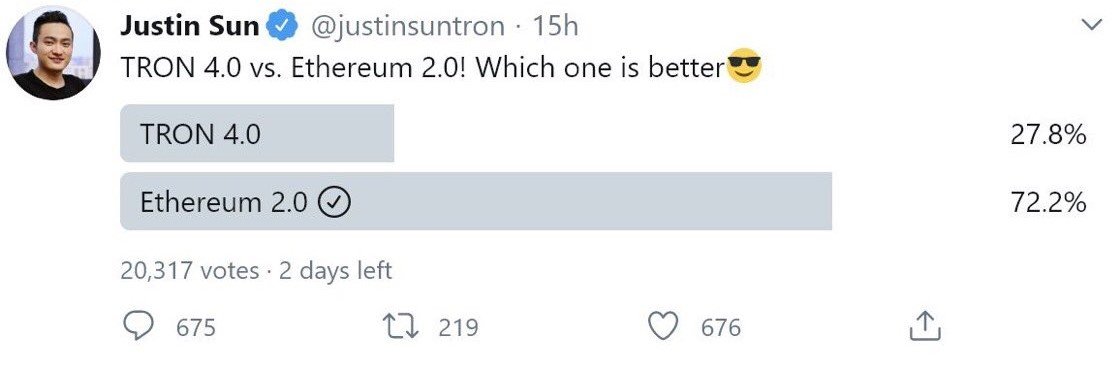Open the tweet options chevron menu
The width and height of the screenshot is (1117, 370).
(x=1091, y=26)
